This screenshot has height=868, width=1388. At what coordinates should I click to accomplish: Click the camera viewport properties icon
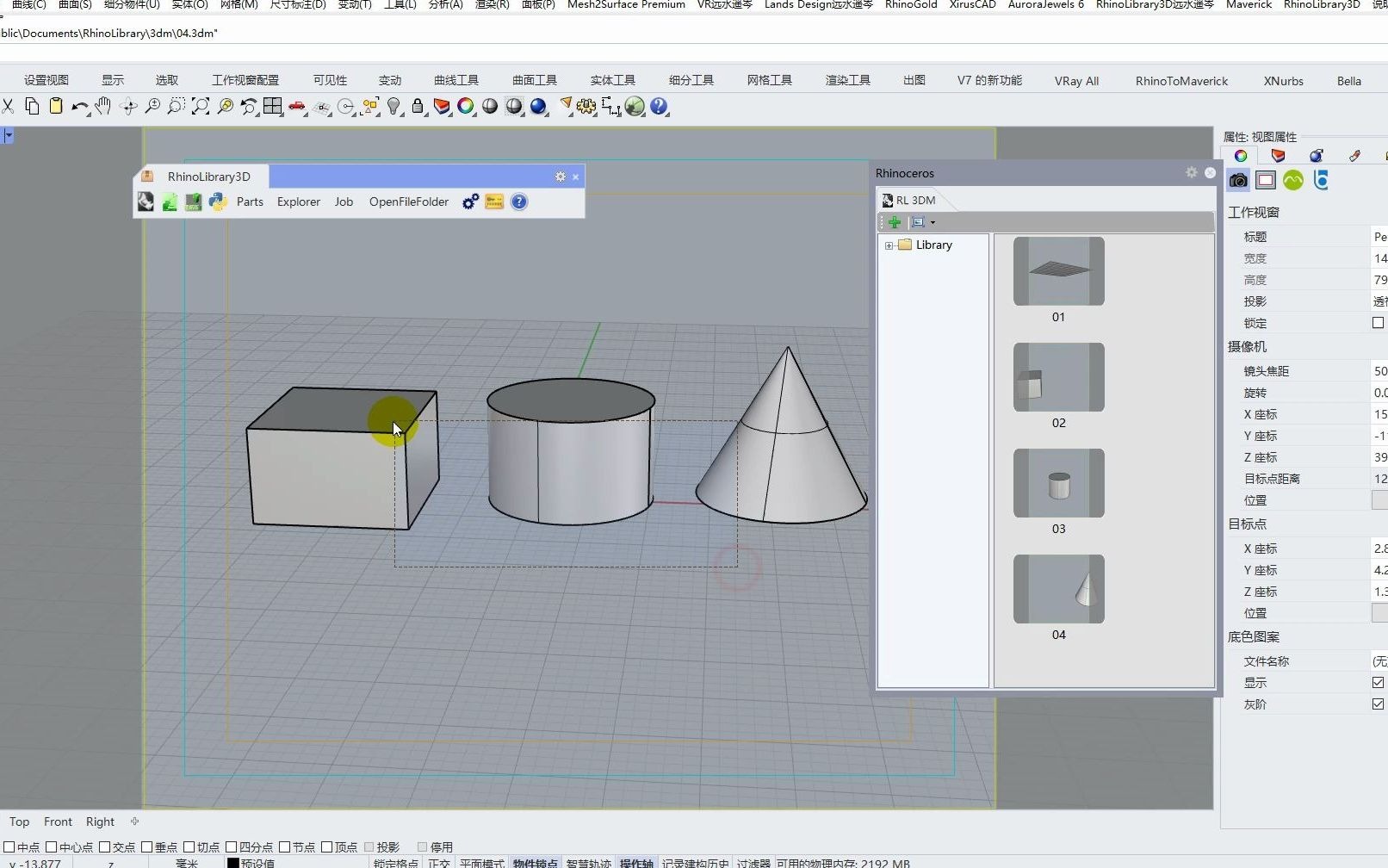pyautogui.click(x=1238, y=180)
